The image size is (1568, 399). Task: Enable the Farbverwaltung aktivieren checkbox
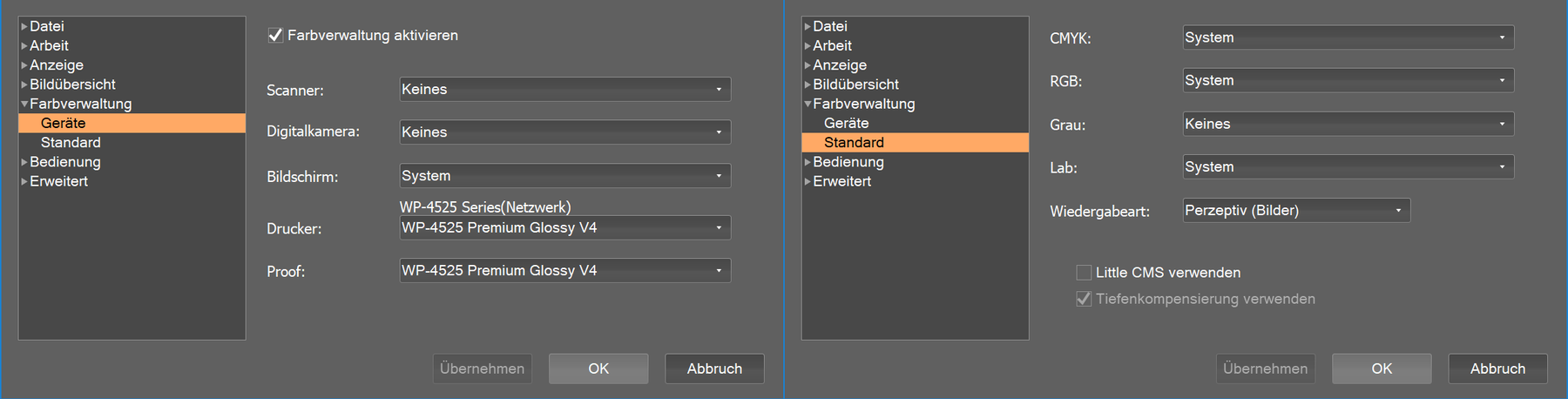(275, 36)
